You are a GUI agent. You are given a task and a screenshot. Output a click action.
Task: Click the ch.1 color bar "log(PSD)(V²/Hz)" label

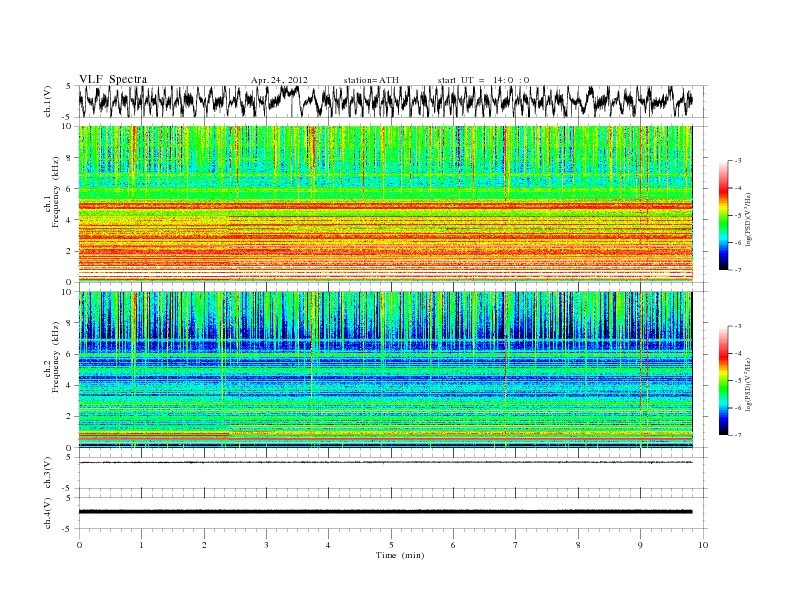(748, 219)
